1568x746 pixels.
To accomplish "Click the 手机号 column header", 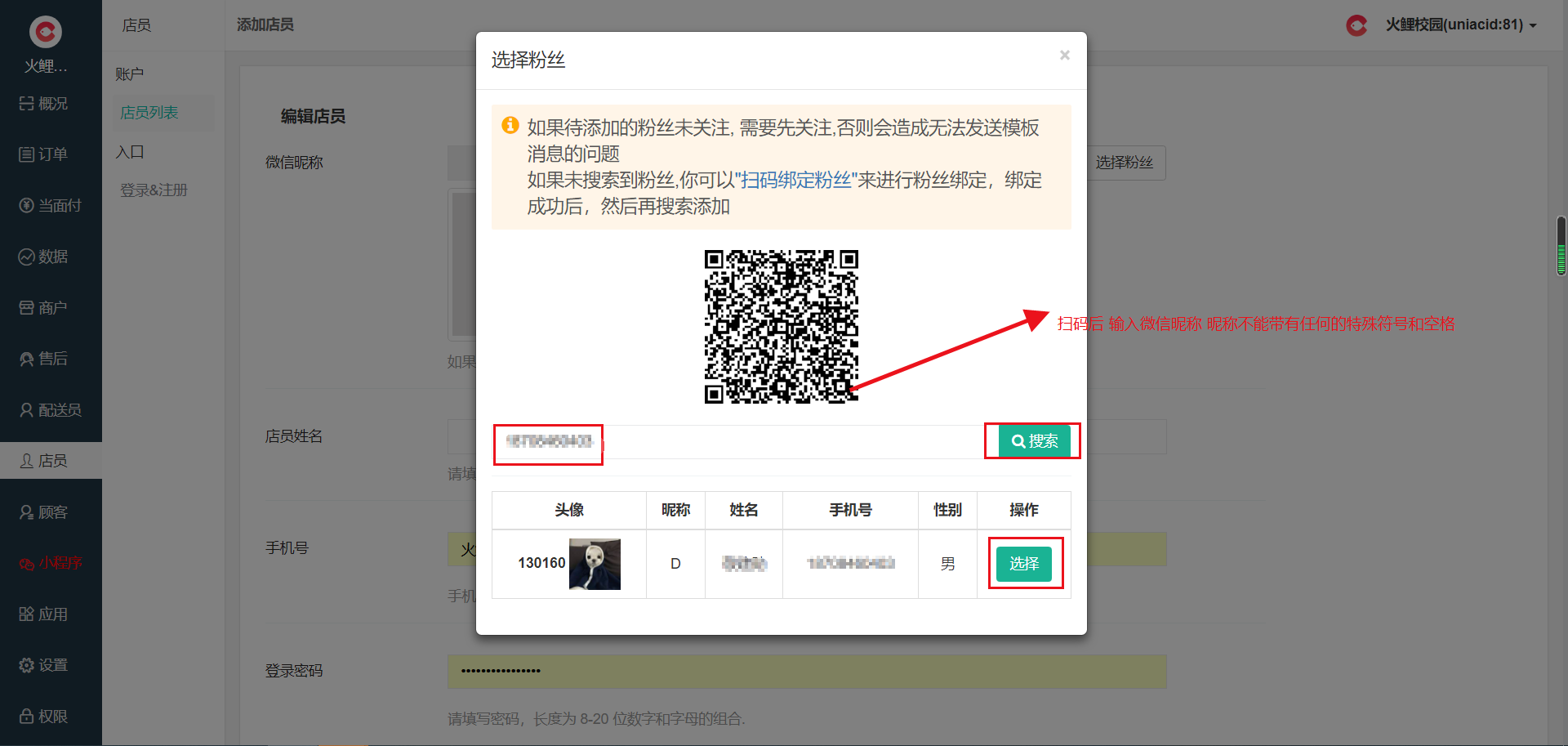I will [851, 511].
